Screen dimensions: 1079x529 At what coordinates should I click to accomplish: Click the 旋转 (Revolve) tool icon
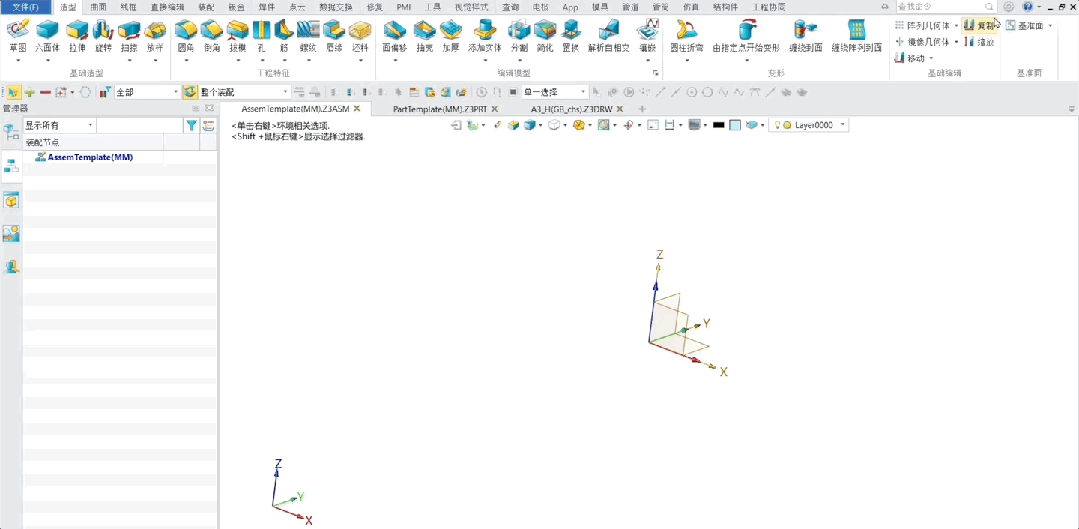tap(103, 33)
